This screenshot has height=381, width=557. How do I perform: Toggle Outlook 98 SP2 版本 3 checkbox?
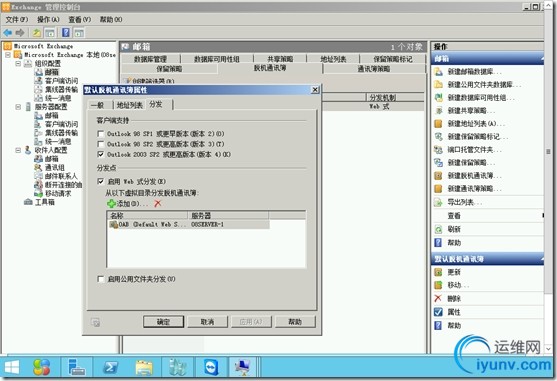(101, 144)
